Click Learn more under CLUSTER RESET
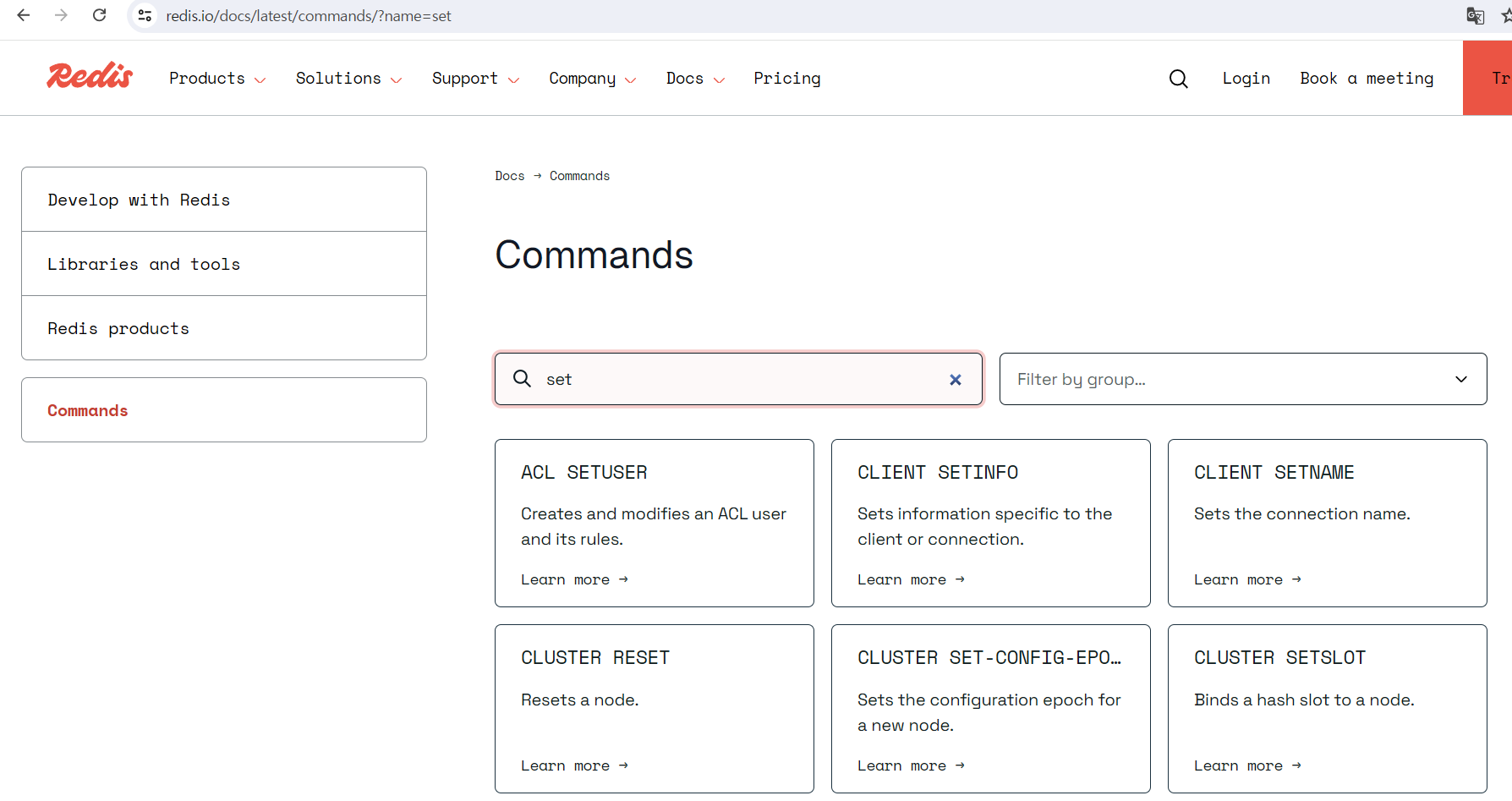Screen dimensions: 1512x801 (x=574, y=765)
